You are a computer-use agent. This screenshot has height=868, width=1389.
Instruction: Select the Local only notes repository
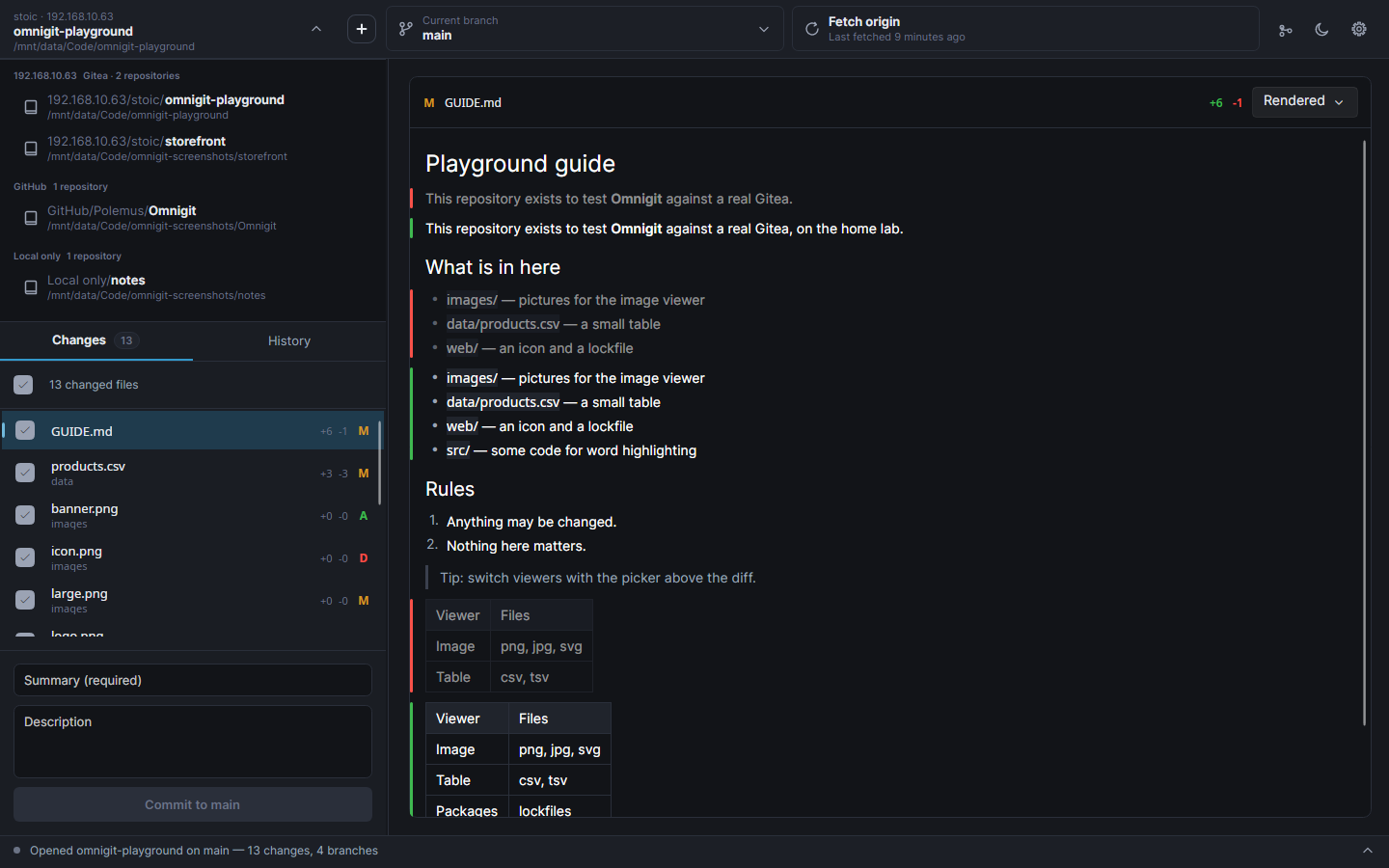193,287
